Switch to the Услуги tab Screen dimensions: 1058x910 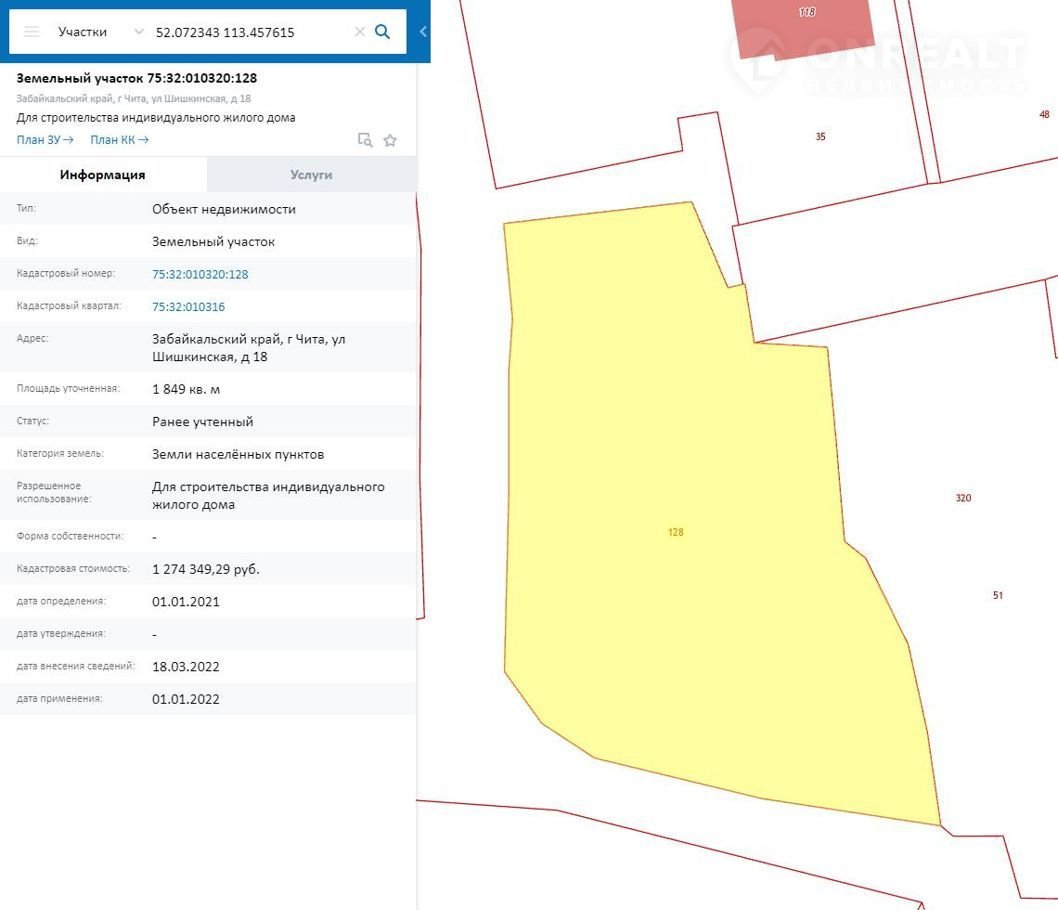tap(311, 175)
